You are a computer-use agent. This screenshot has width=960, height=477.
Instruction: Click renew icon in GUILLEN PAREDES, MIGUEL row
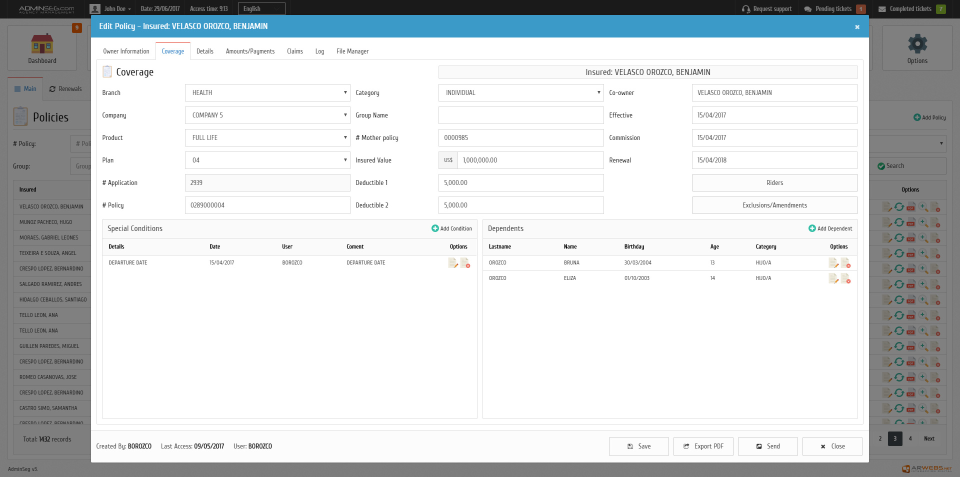899,346
